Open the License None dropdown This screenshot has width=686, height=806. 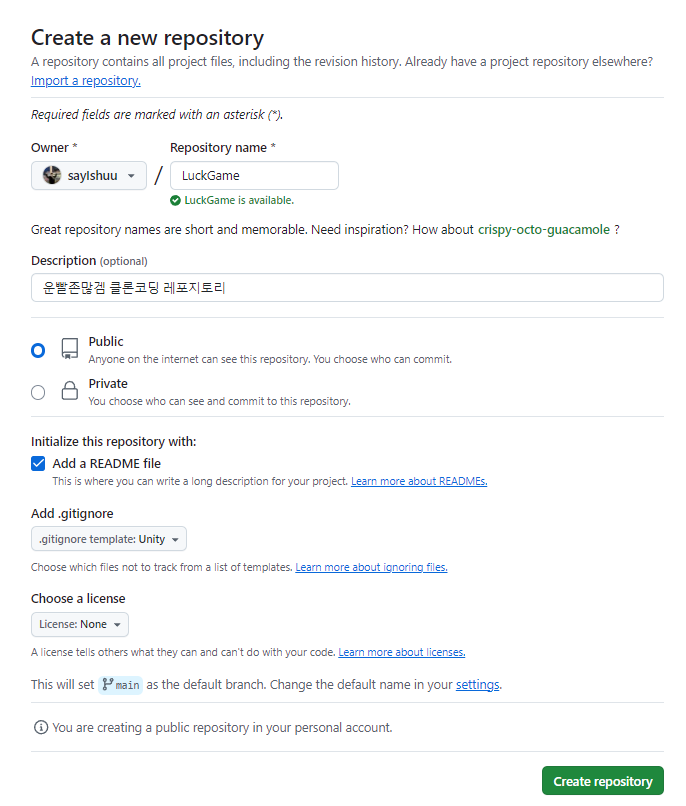point(80,625)
